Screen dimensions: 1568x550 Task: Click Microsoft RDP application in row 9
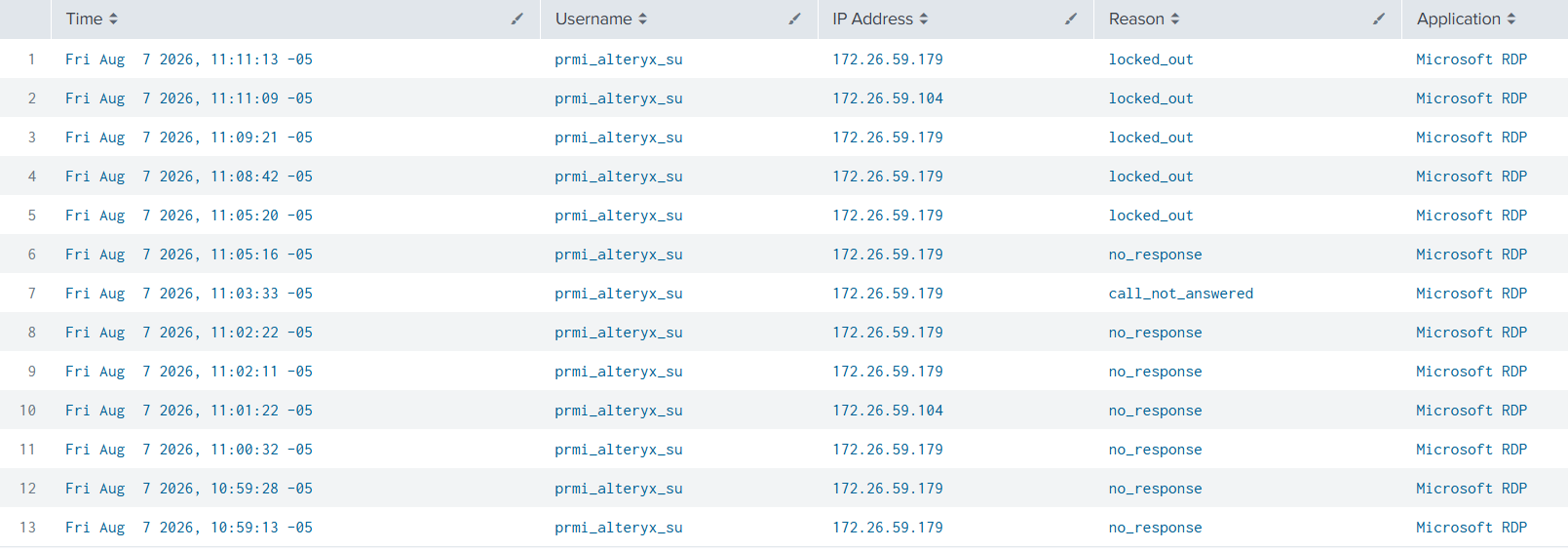tap(1472, 372)
